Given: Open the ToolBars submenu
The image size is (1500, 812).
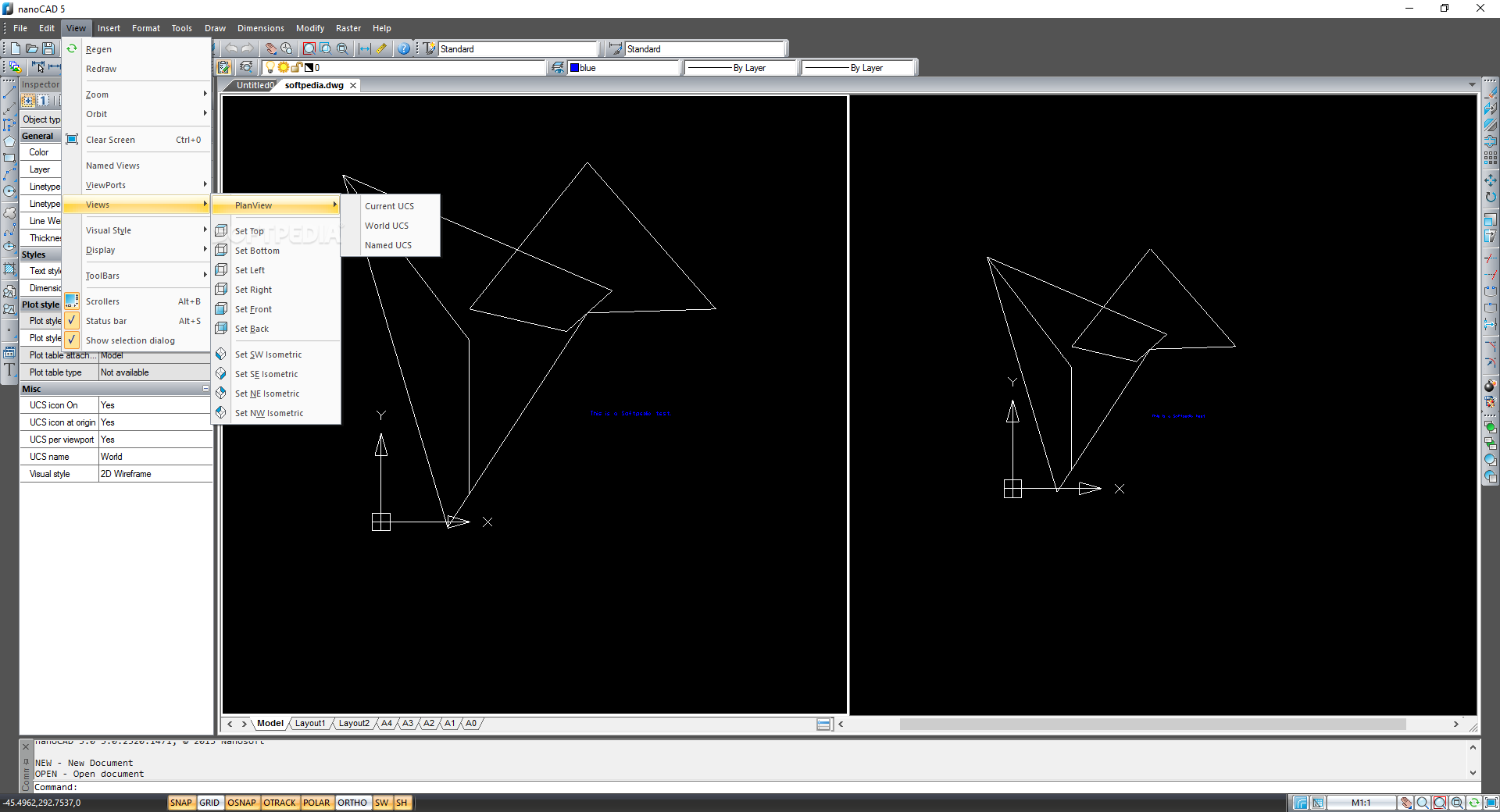Looking at the screenshot, I should point(136,276).
